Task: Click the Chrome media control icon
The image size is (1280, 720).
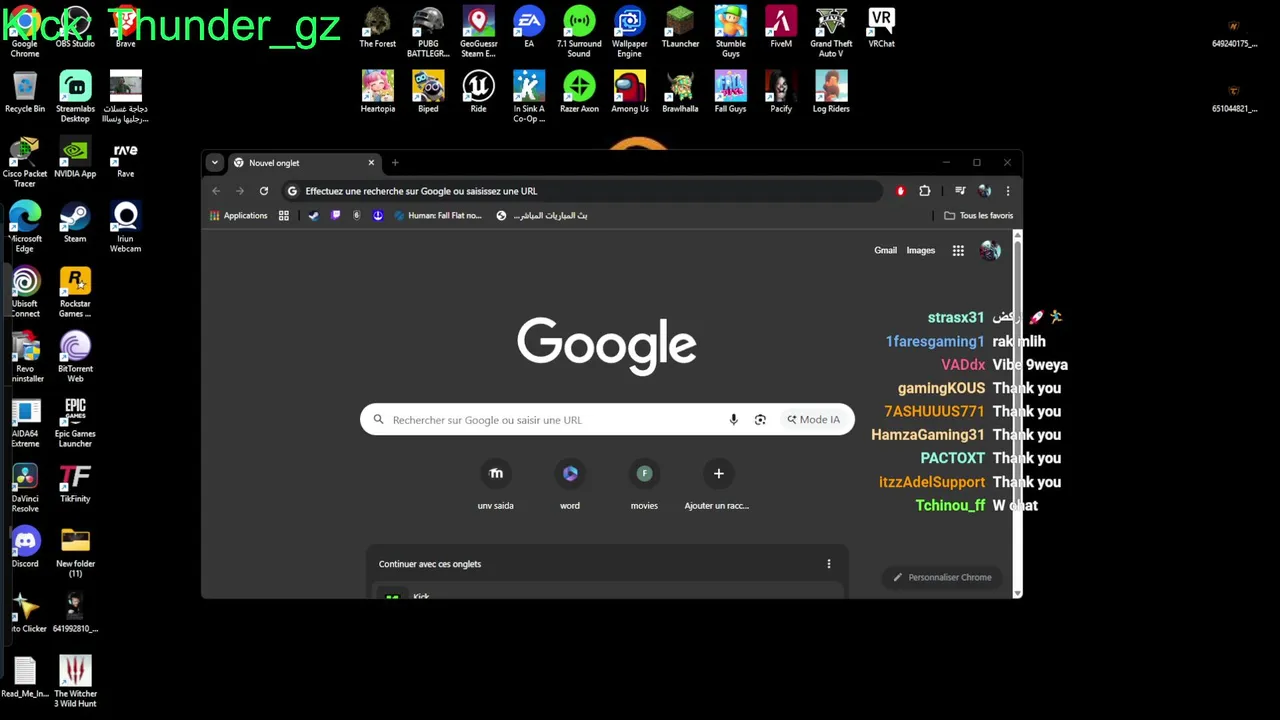Action: [x=960, y=191]
